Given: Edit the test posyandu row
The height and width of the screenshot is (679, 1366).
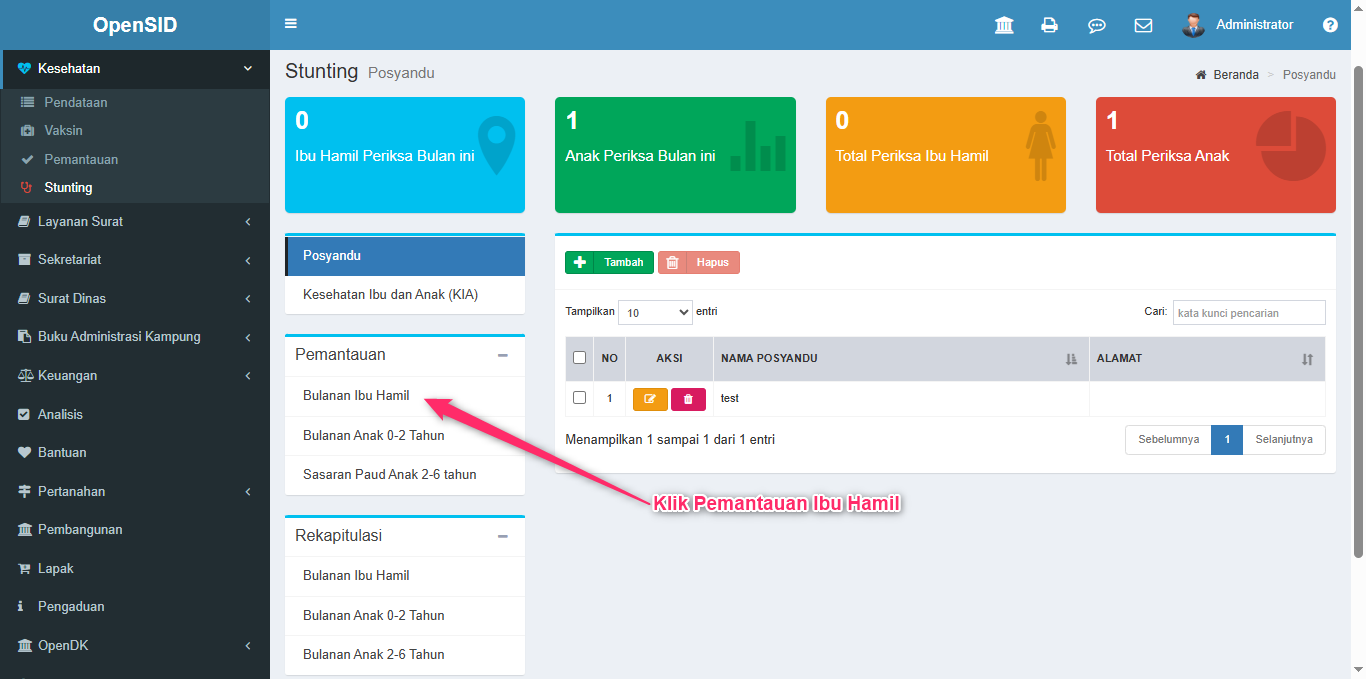Looking at the screenshot, I should (650, 399).
